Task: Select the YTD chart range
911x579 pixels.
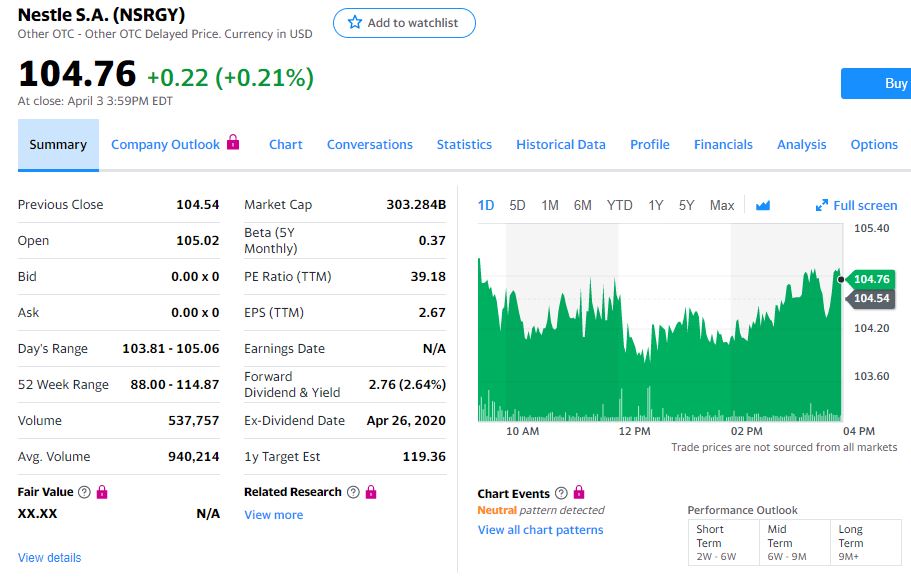Action: point(619,205)
